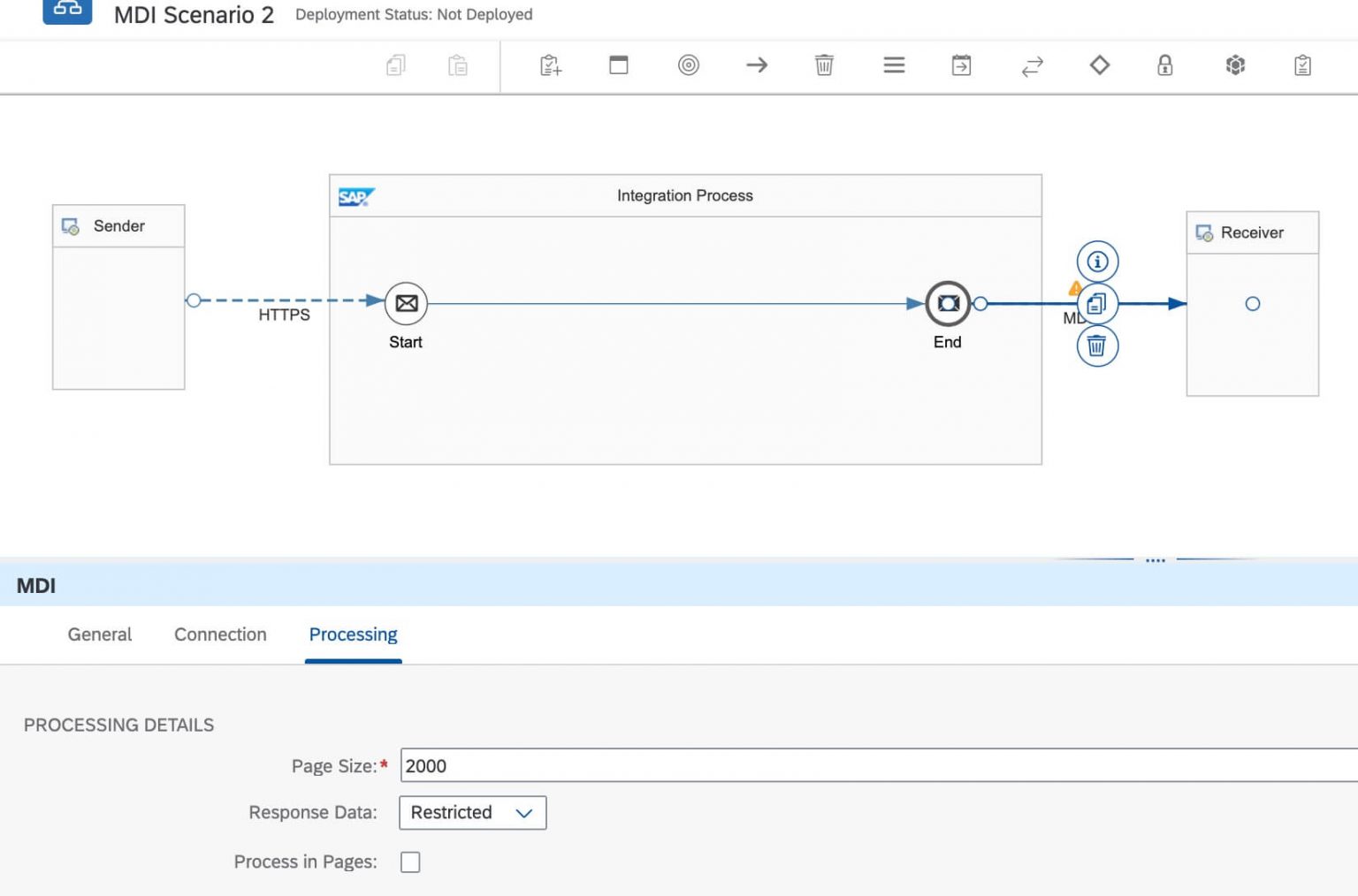Enable the Process in Pages checkbox

(x=409, y=862)
